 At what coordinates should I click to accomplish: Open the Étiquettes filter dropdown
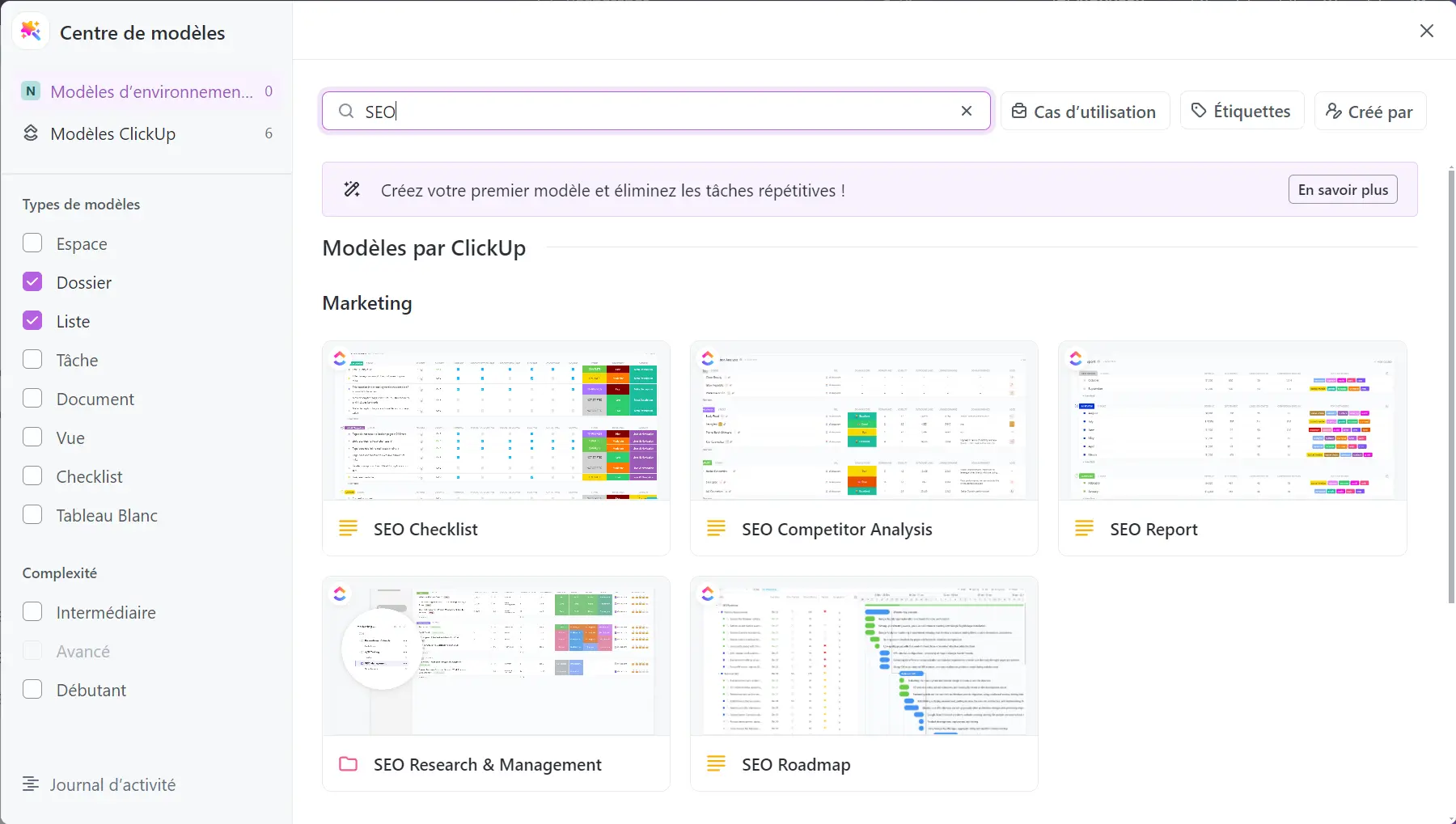click(1242, 111)
